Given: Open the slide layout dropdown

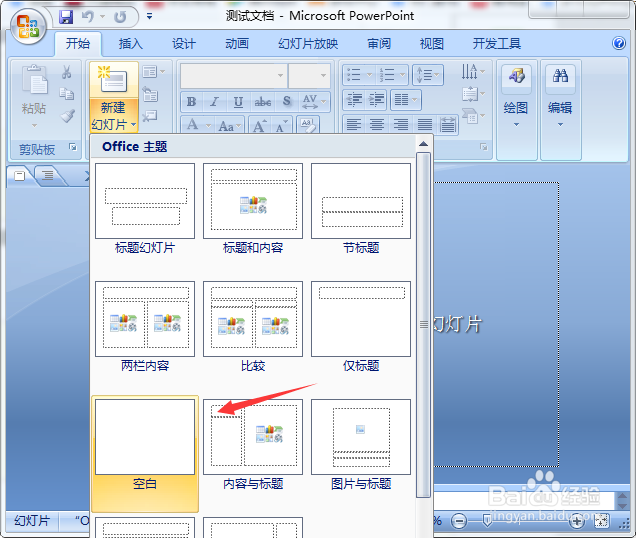Looking at the screenshot, I should pos(154,72).
